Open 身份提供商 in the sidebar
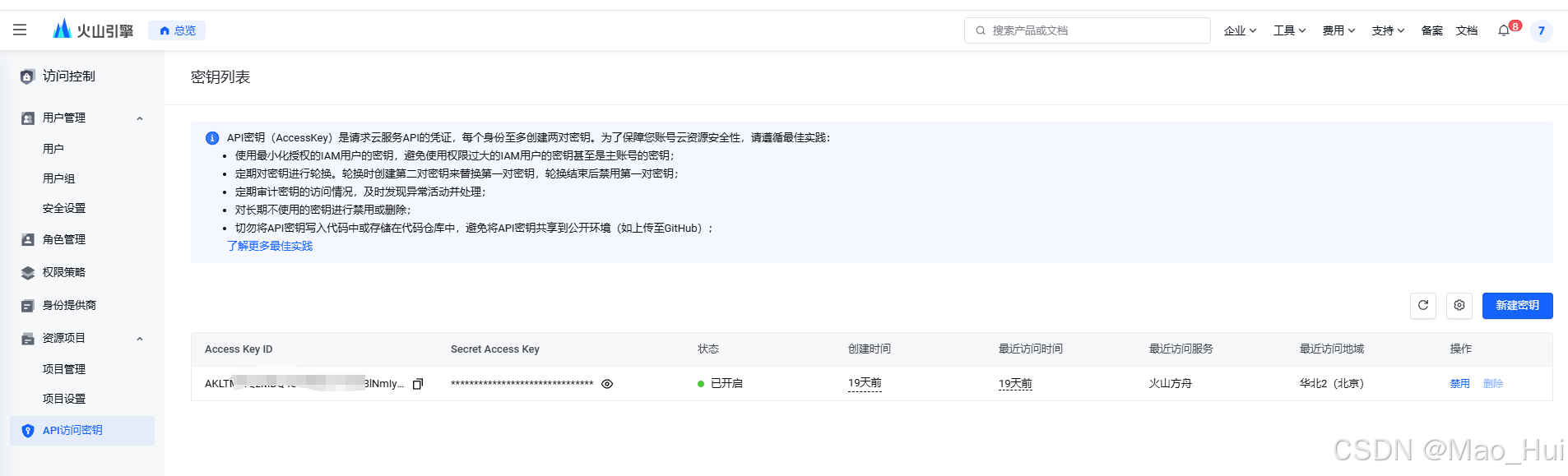Screen dimensions: 1568x476 69,305
